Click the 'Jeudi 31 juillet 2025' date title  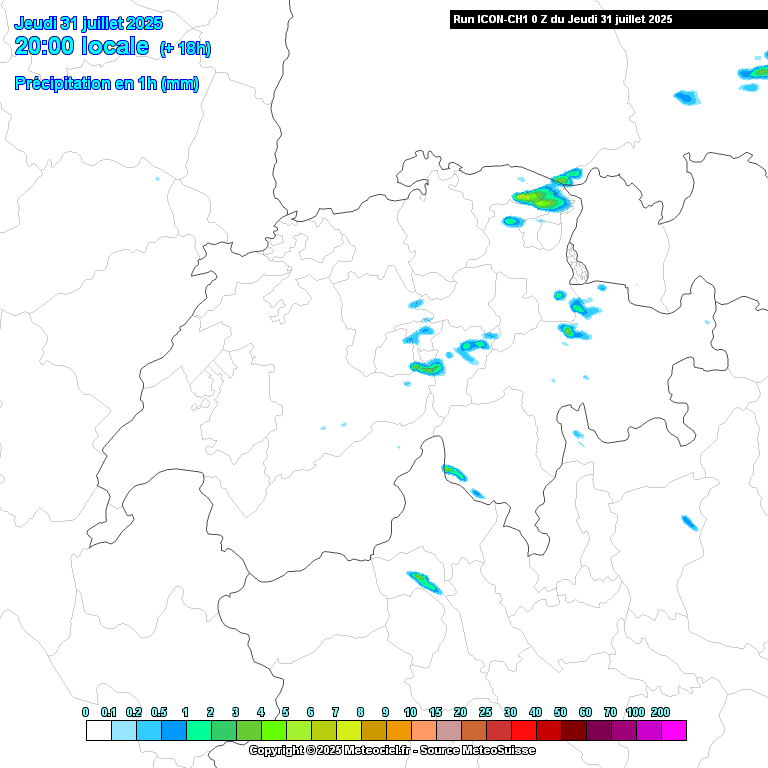tap(89, 23)
